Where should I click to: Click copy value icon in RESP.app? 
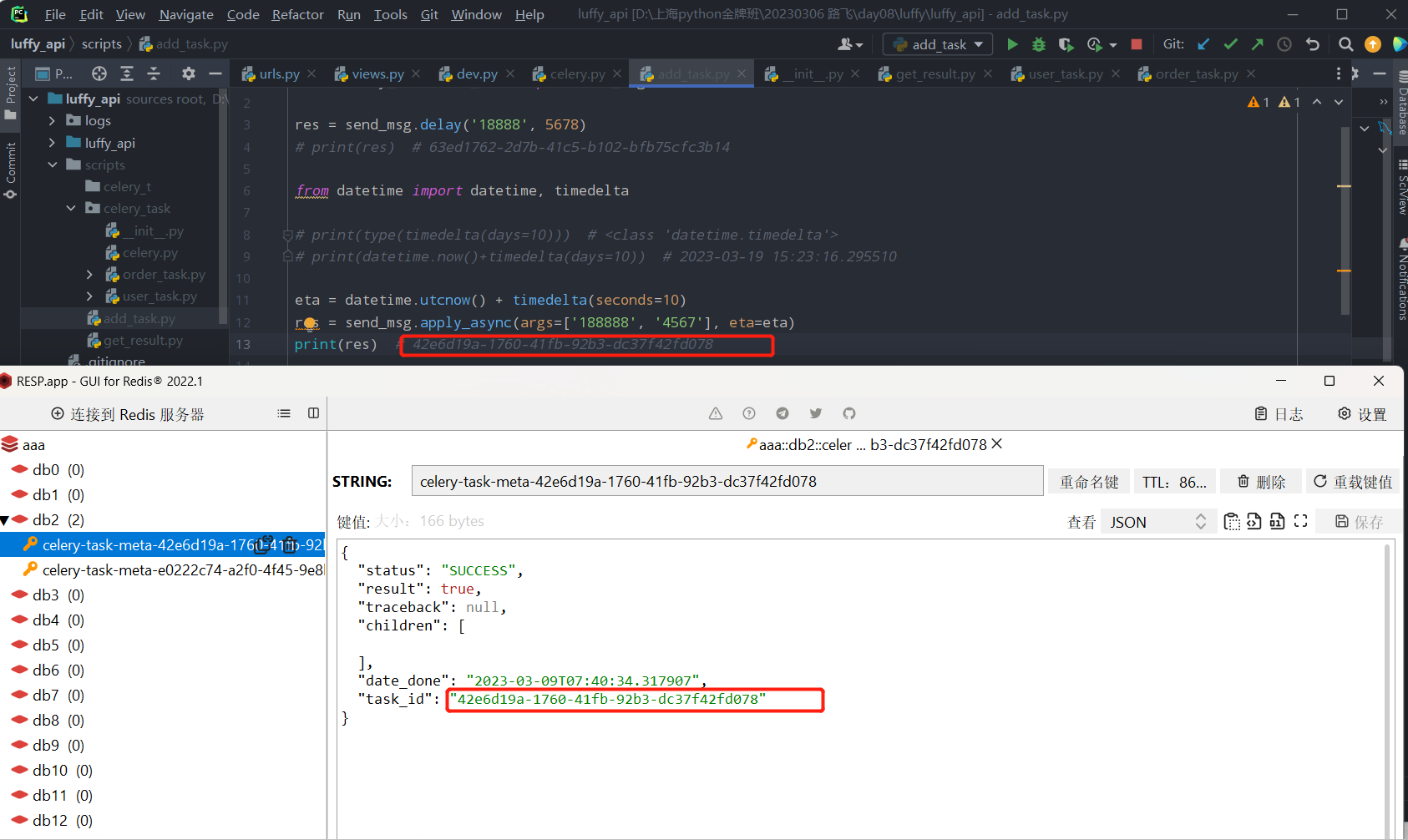(x=1232, y=521)
